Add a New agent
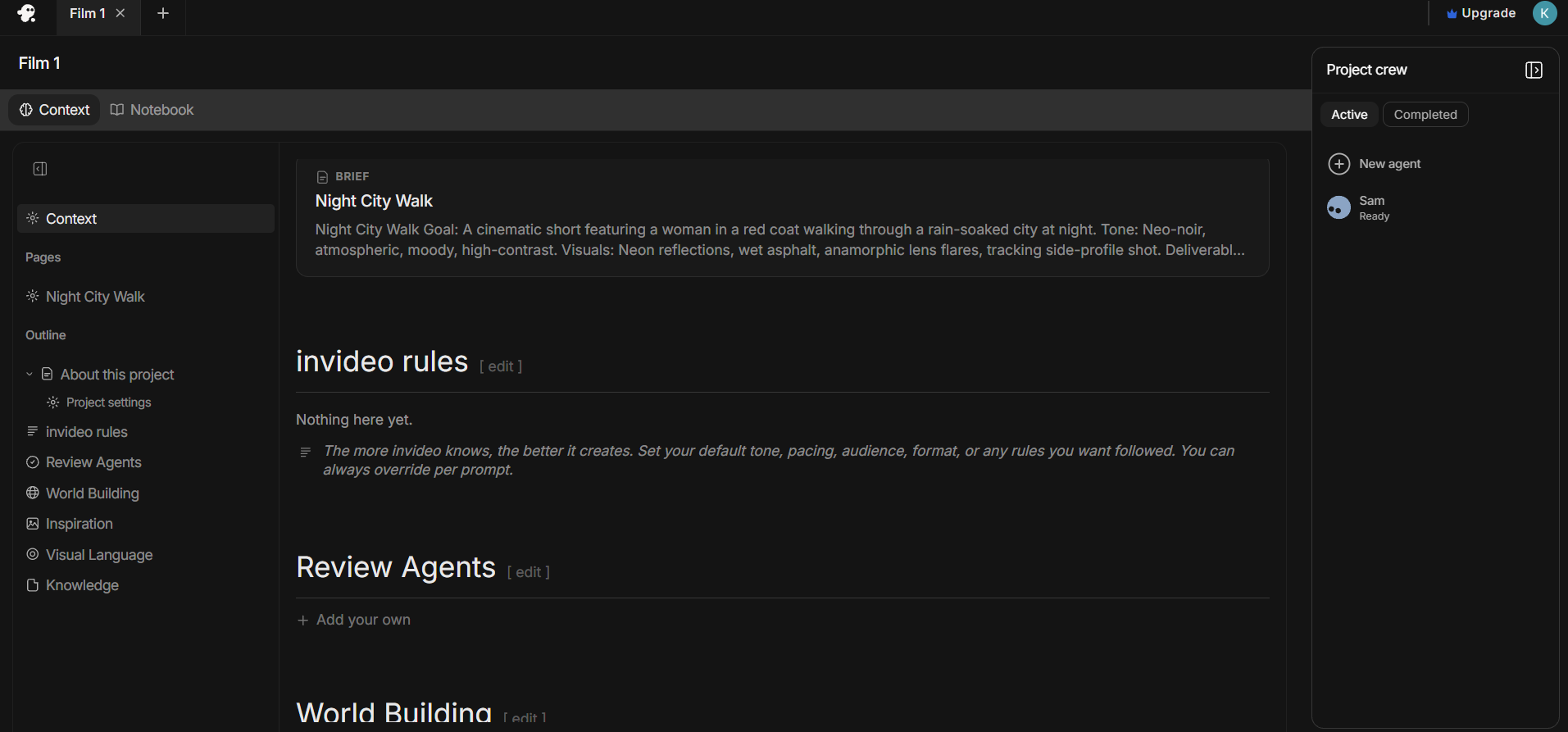The height and width of the screenshot is (732, 1568). pyautogui.click(x=1375, y=164)
